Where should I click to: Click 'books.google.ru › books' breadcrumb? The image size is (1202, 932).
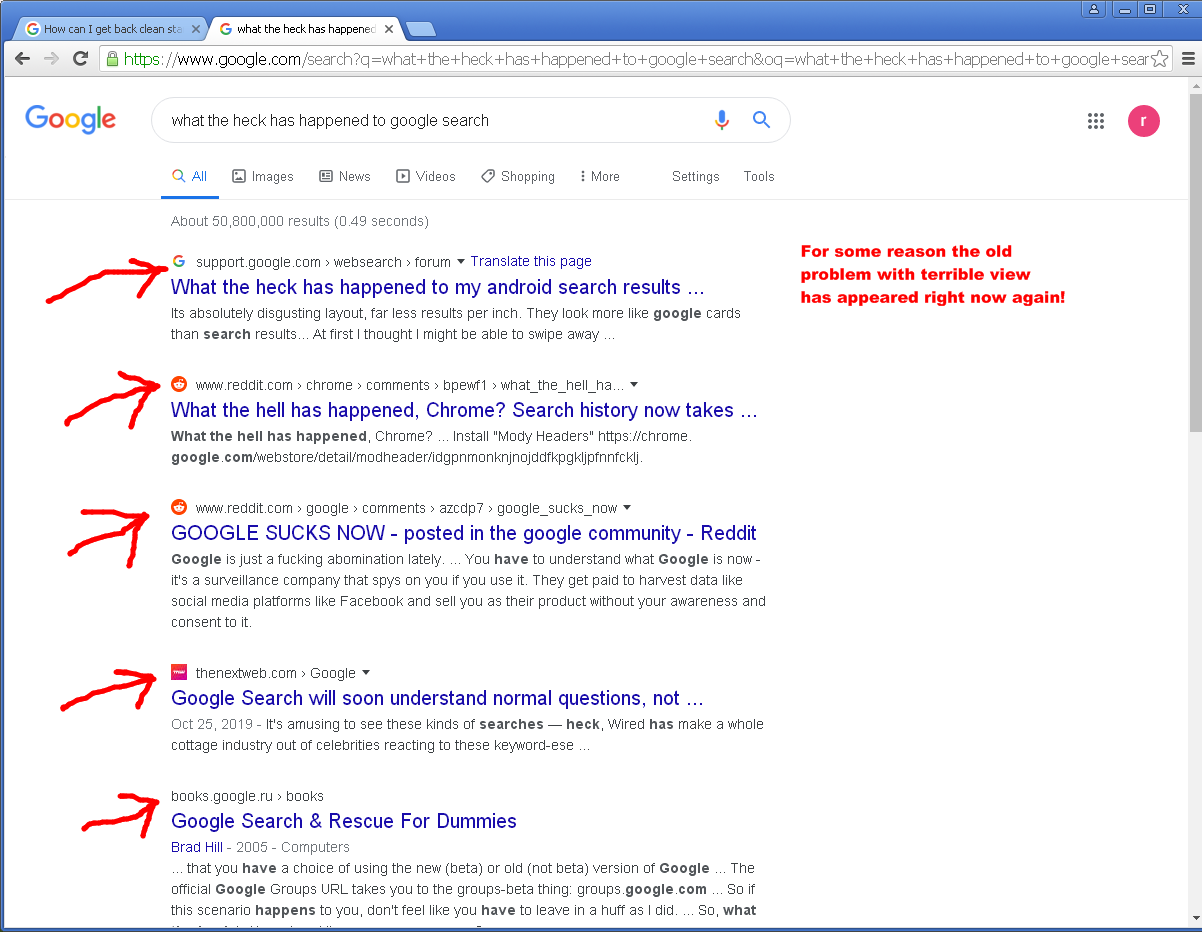point(247,796)
